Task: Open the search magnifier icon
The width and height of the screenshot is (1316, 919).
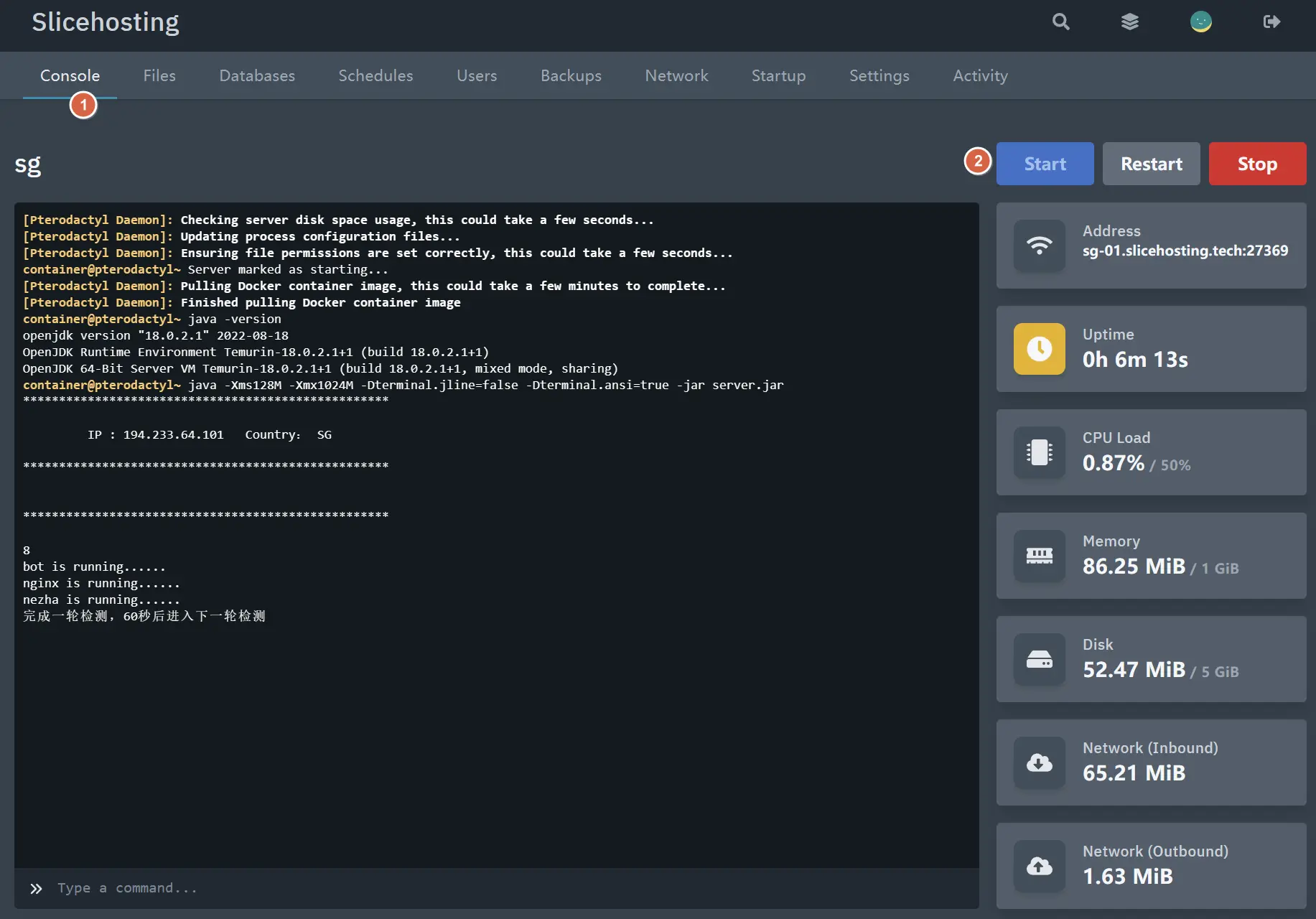Action: coord(1060,22)
